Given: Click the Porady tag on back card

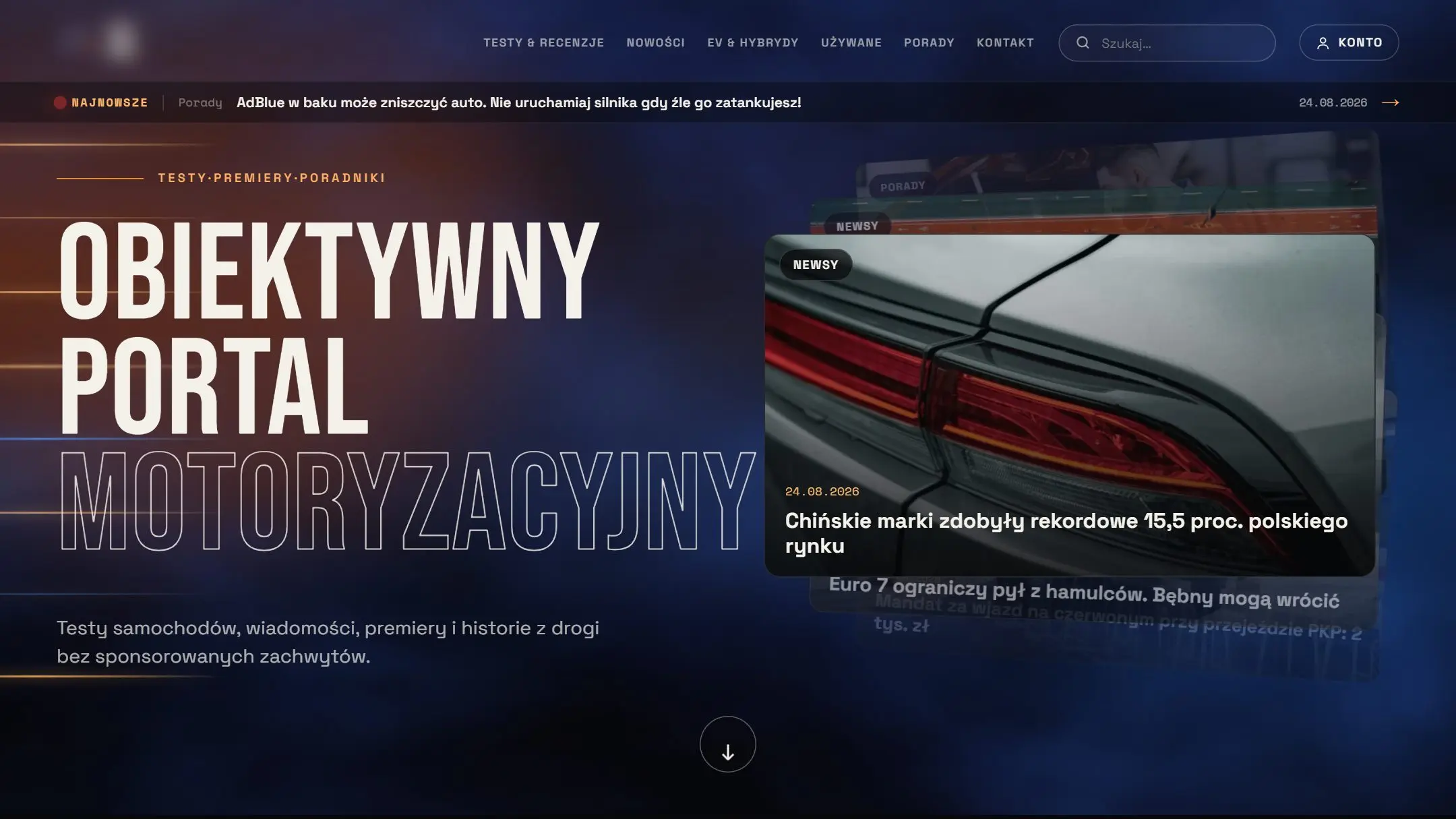Looking at the screenshot, I should pyautogui.click(x=902, y=186).
